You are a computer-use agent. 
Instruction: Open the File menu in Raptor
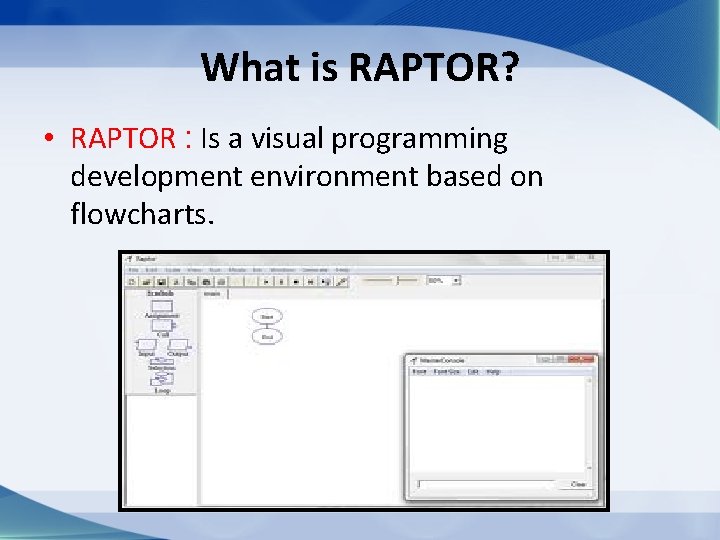click(x=133, y=270)
